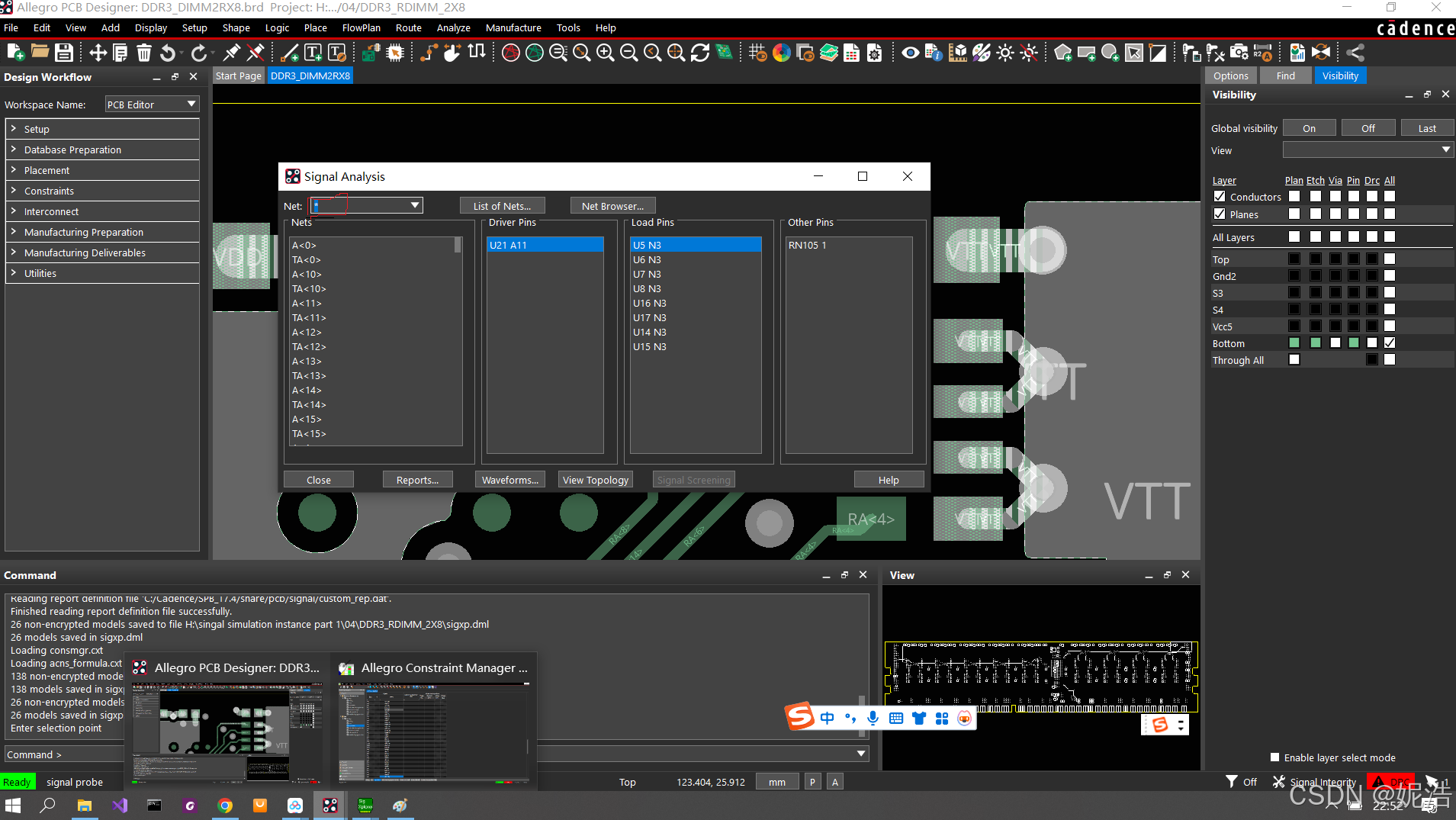Select the Shape Add polygon tool
The width and height of the screenshot is (1456, 820).
pyautogui.click(x=1063, y=53)
